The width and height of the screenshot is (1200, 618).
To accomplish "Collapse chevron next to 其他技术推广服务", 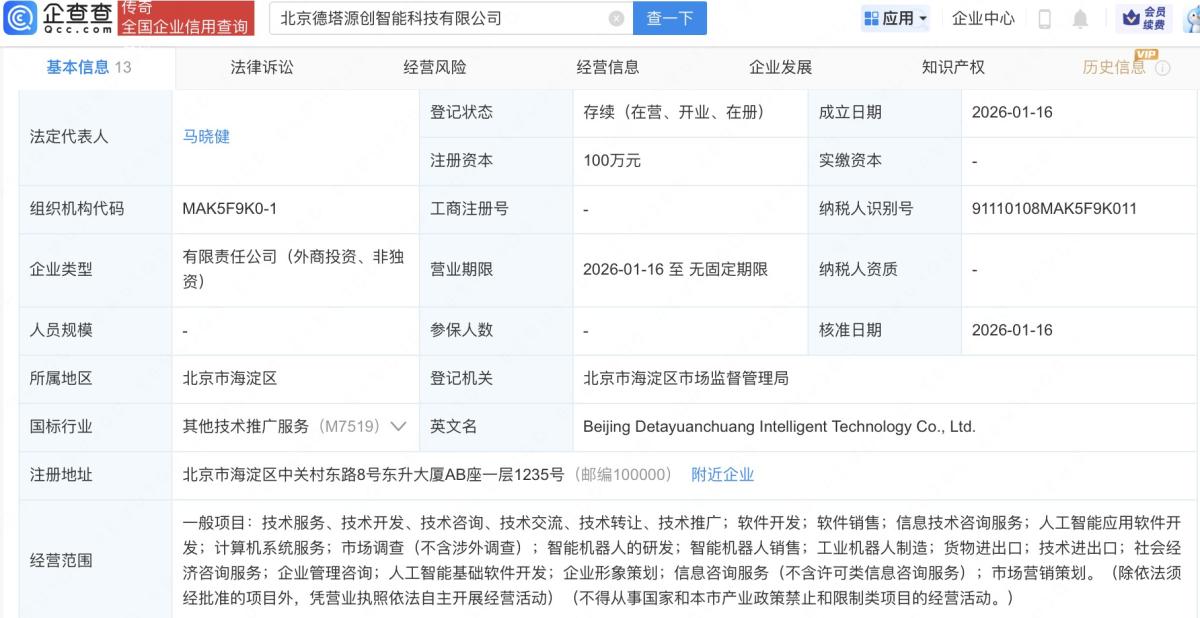I will click(399, 426).
